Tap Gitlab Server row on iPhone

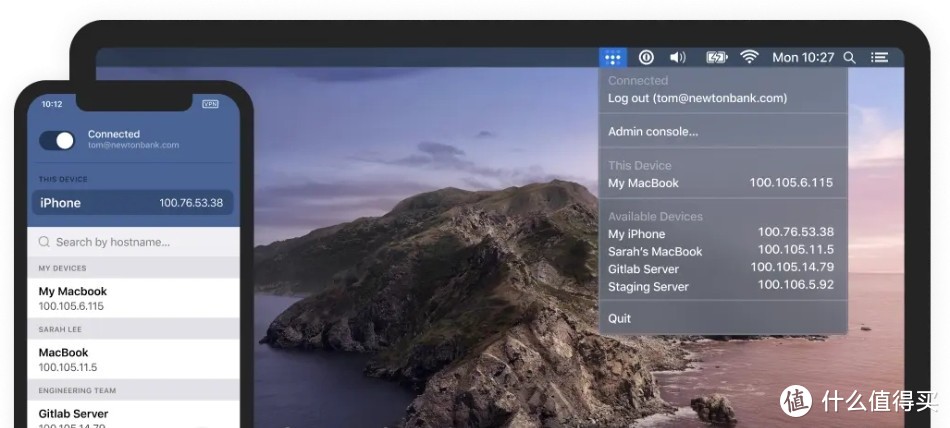click(133, 417)
